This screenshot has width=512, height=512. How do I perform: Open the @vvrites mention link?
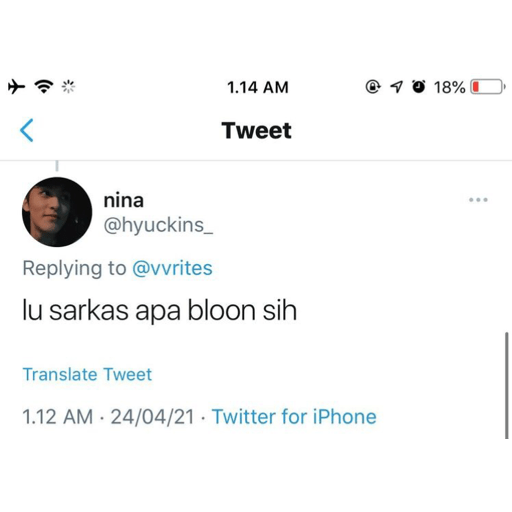click(x=172, y=268)
